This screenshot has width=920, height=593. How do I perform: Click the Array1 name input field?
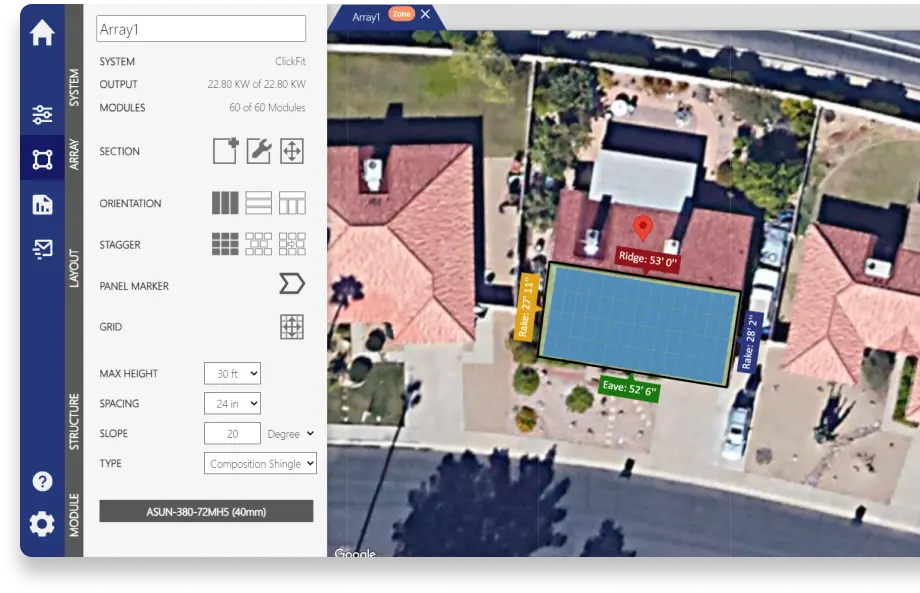[x=201, y=29]
